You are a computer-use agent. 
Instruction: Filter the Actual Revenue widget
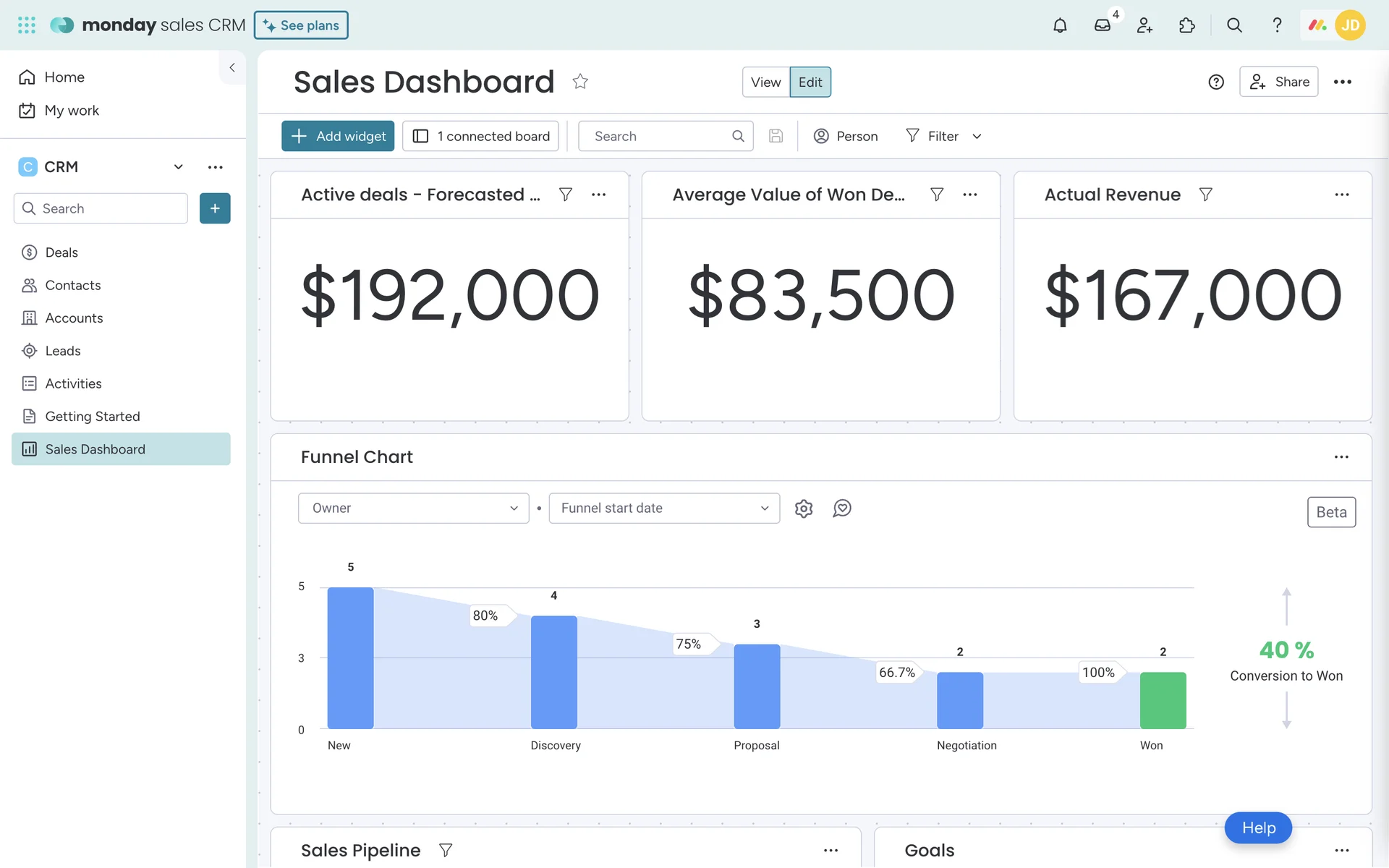tap(1205, 195)
